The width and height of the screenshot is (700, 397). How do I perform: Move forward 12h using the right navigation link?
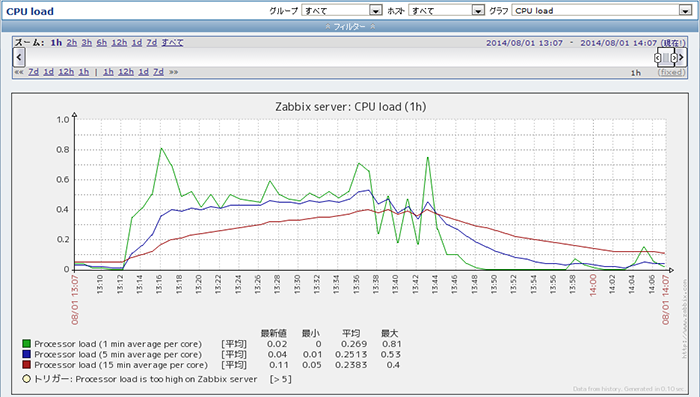click(126, 71)
